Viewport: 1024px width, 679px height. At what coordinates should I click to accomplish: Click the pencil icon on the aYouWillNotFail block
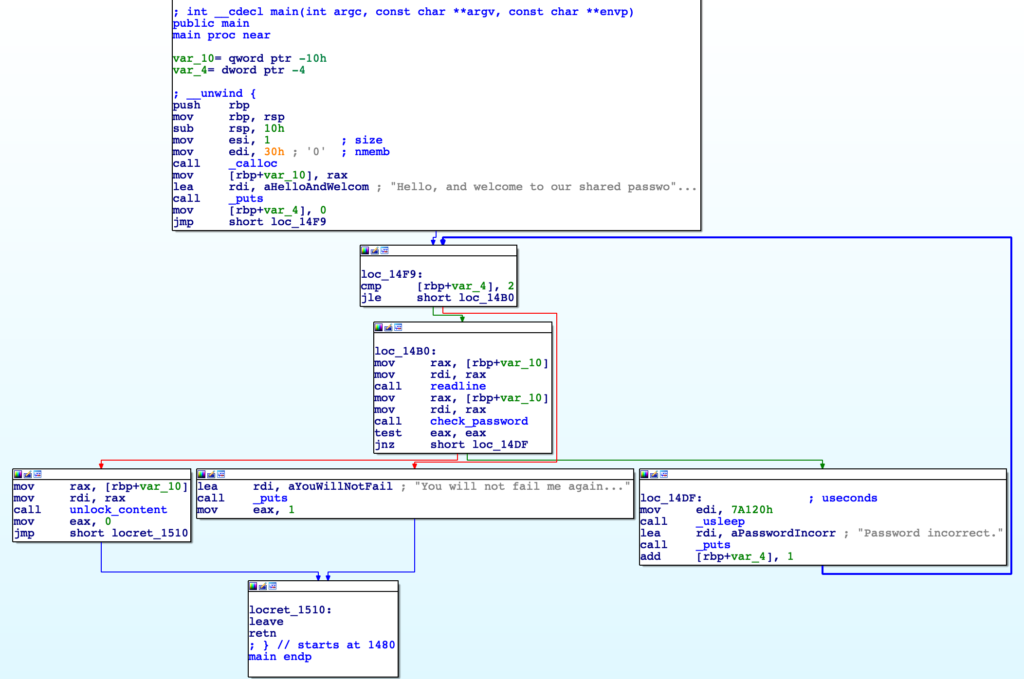pos(212,474)
